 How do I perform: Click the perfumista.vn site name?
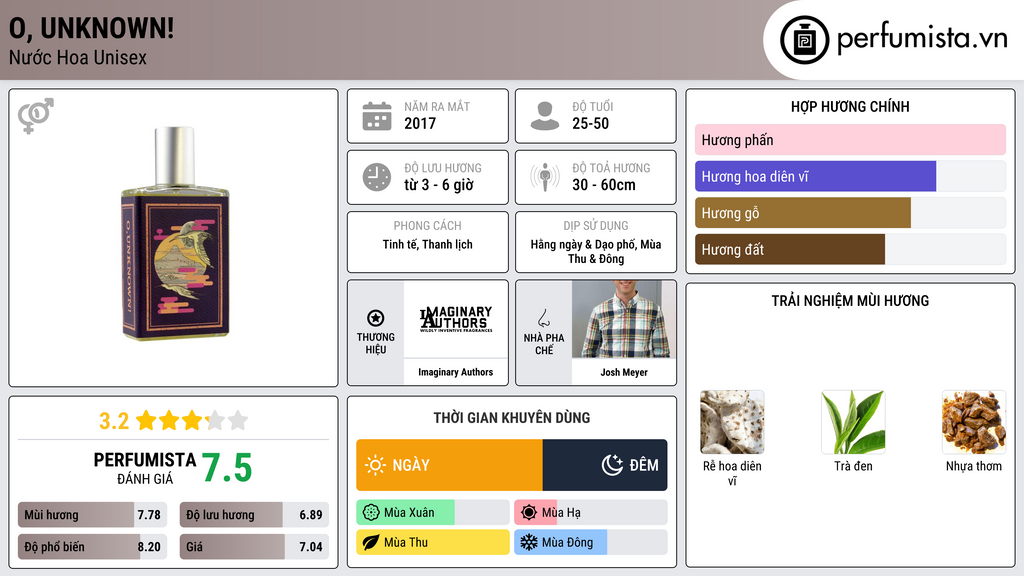point(921,39)
